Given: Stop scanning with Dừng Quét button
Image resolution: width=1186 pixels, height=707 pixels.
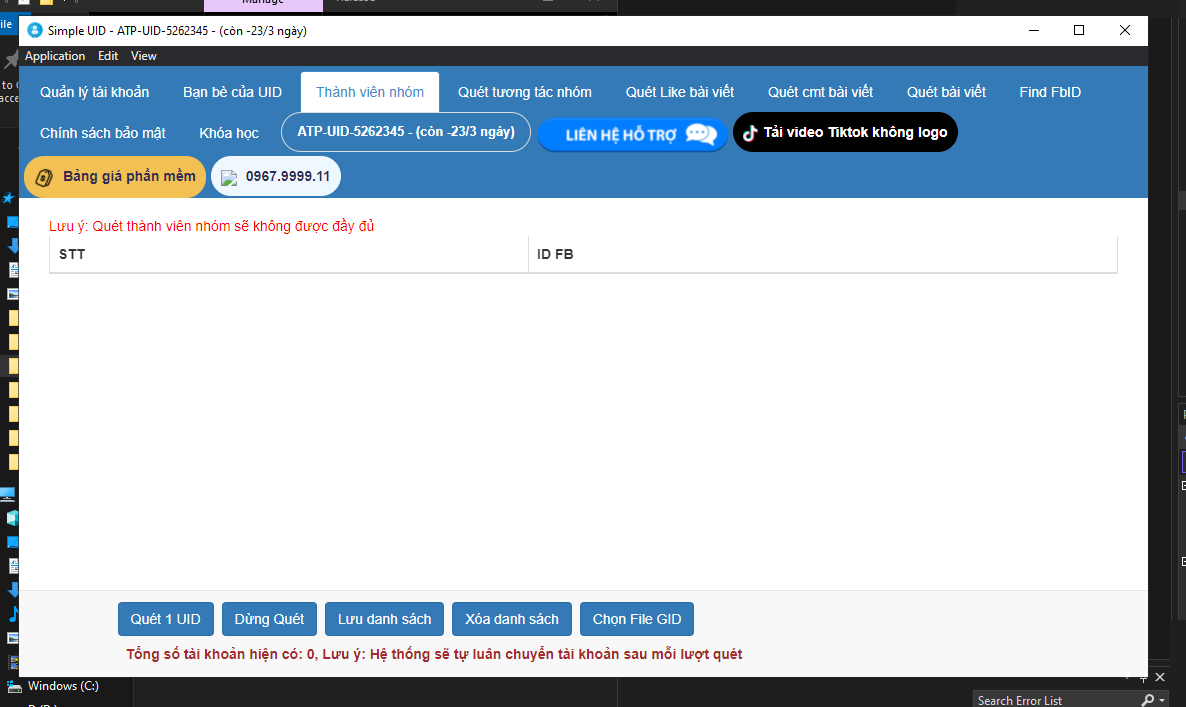Looking at the screenshot, I should pyautogui.click(x=269, y=619).
